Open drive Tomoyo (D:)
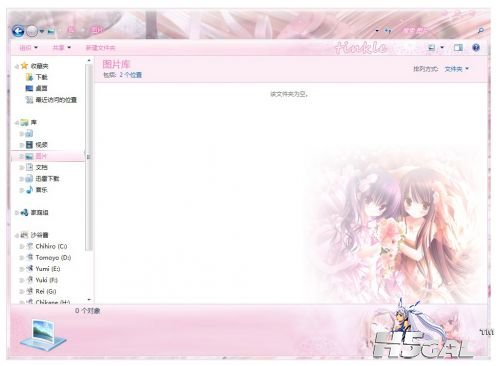The height and width of the screenshot is (366, 500). click(53, 258)
